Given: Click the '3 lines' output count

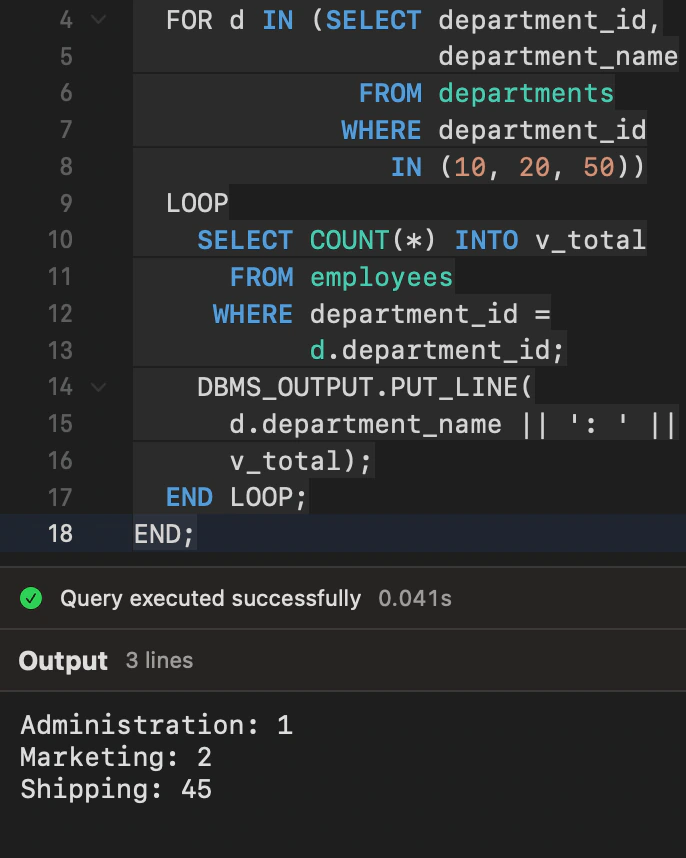Looking at the screenshot, I should 159,660.
